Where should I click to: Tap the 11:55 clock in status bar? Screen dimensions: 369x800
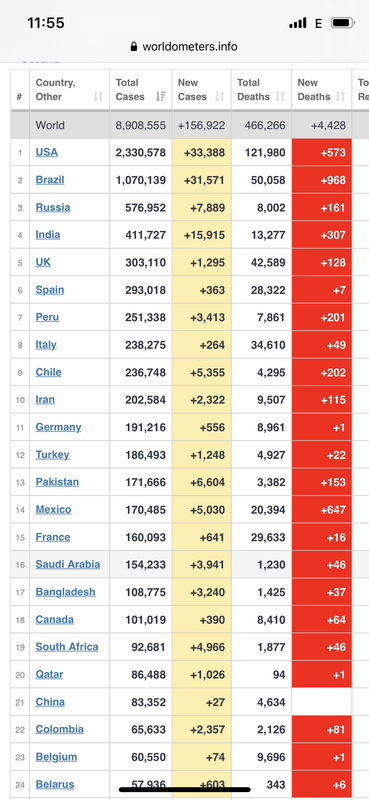pyautogui.click(x=46, y=23)
